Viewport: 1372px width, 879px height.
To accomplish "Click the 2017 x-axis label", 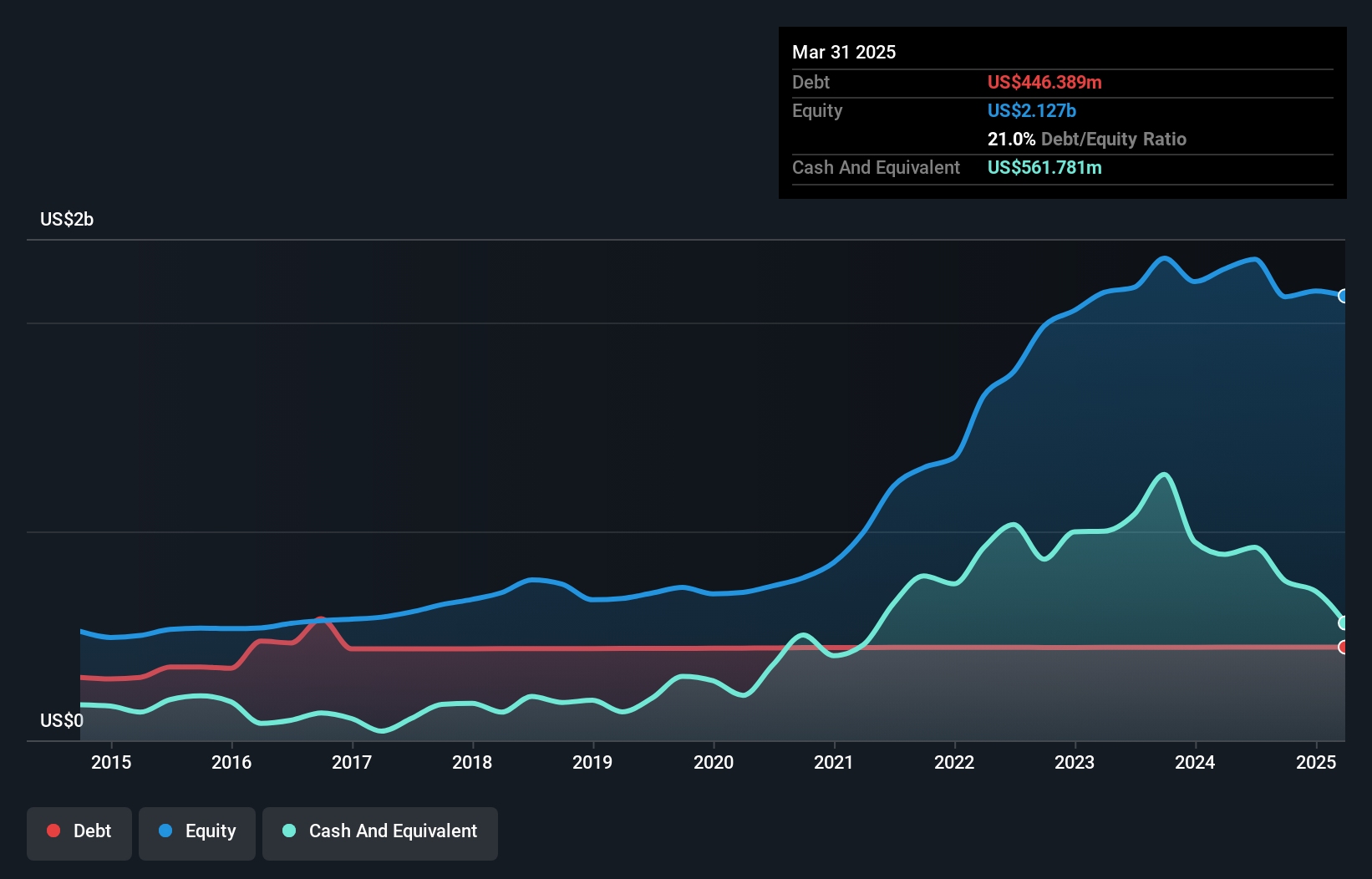I will pyautogui.click(x=352, y=762).
